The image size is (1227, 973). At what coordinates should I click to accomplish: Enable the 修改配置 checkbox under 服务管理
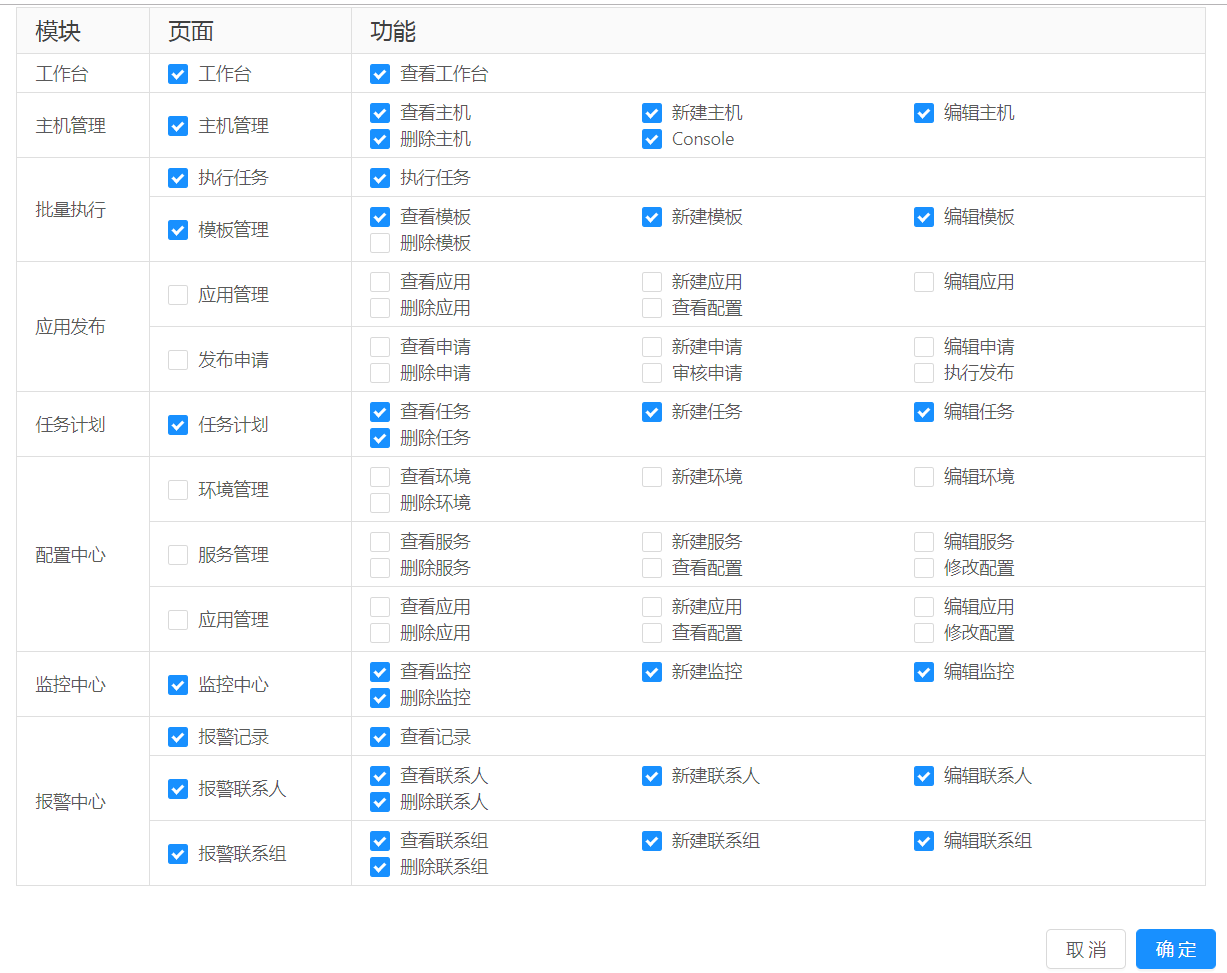click(x=924, y=567)
